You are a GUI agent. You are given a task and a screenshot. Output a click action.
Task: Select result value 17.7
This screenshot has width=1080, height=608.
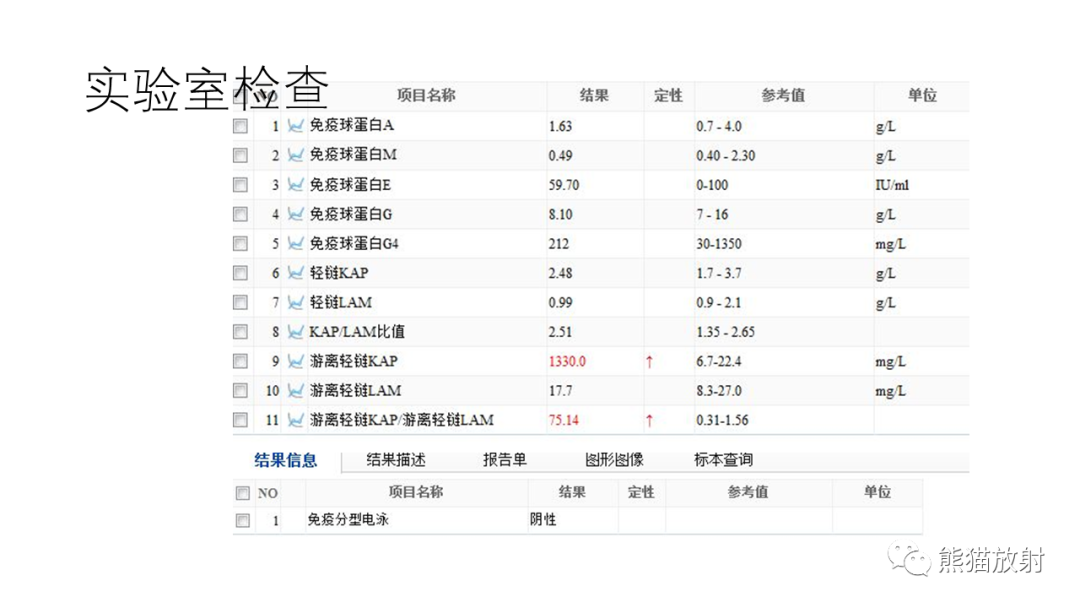[560, 391]
